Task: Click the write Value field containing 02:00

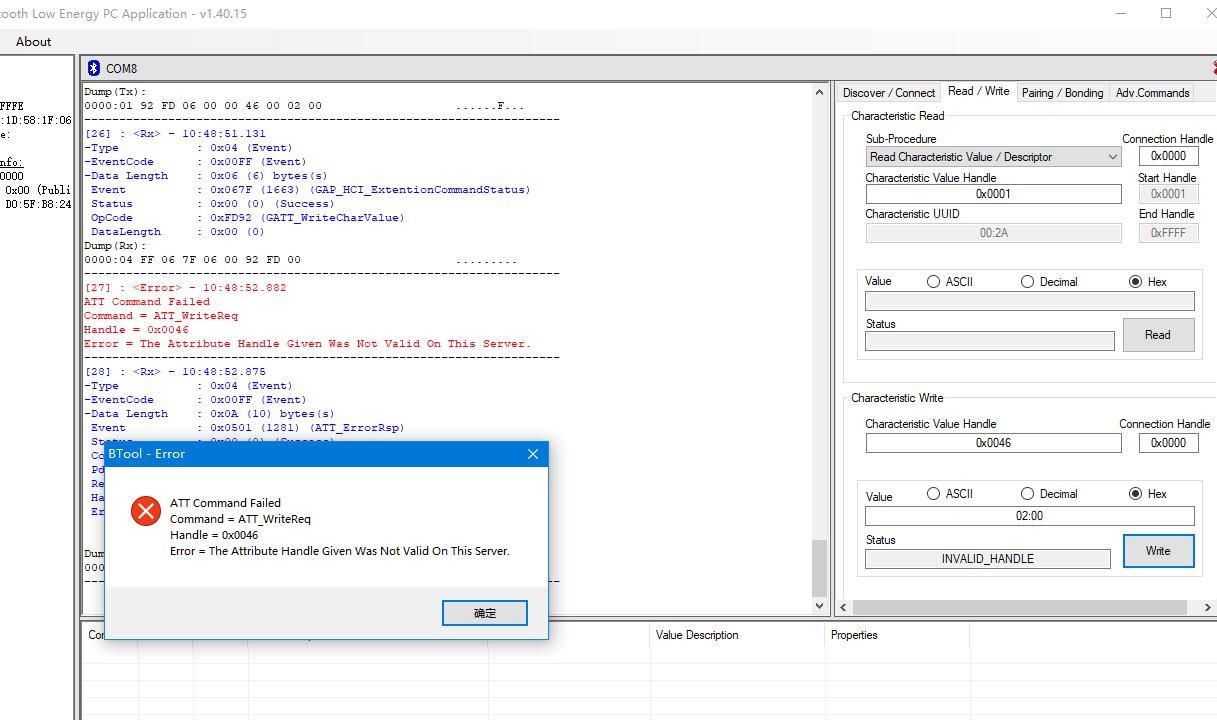Action: [x=1029, y=516]
